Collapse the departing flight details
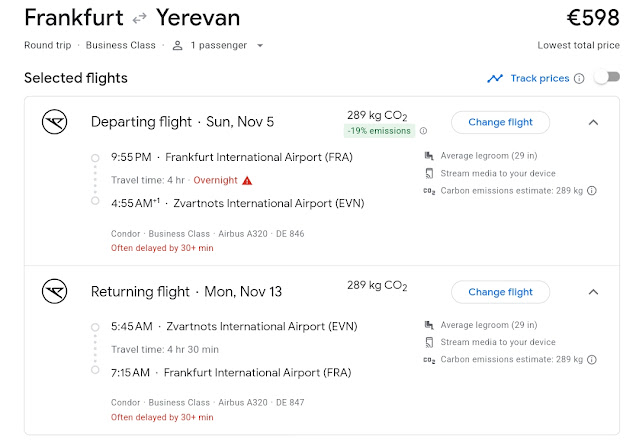 (x=592, y=122)
